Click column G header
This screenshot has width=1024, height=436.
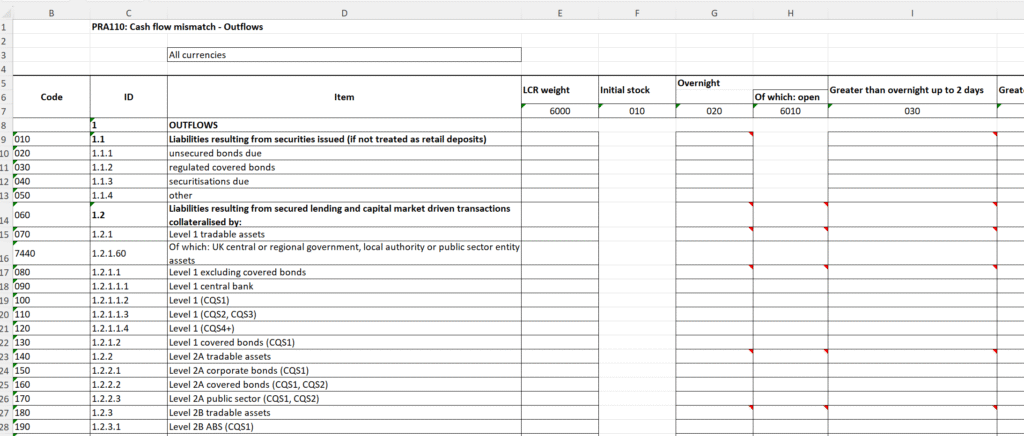[x=714, y=12]
